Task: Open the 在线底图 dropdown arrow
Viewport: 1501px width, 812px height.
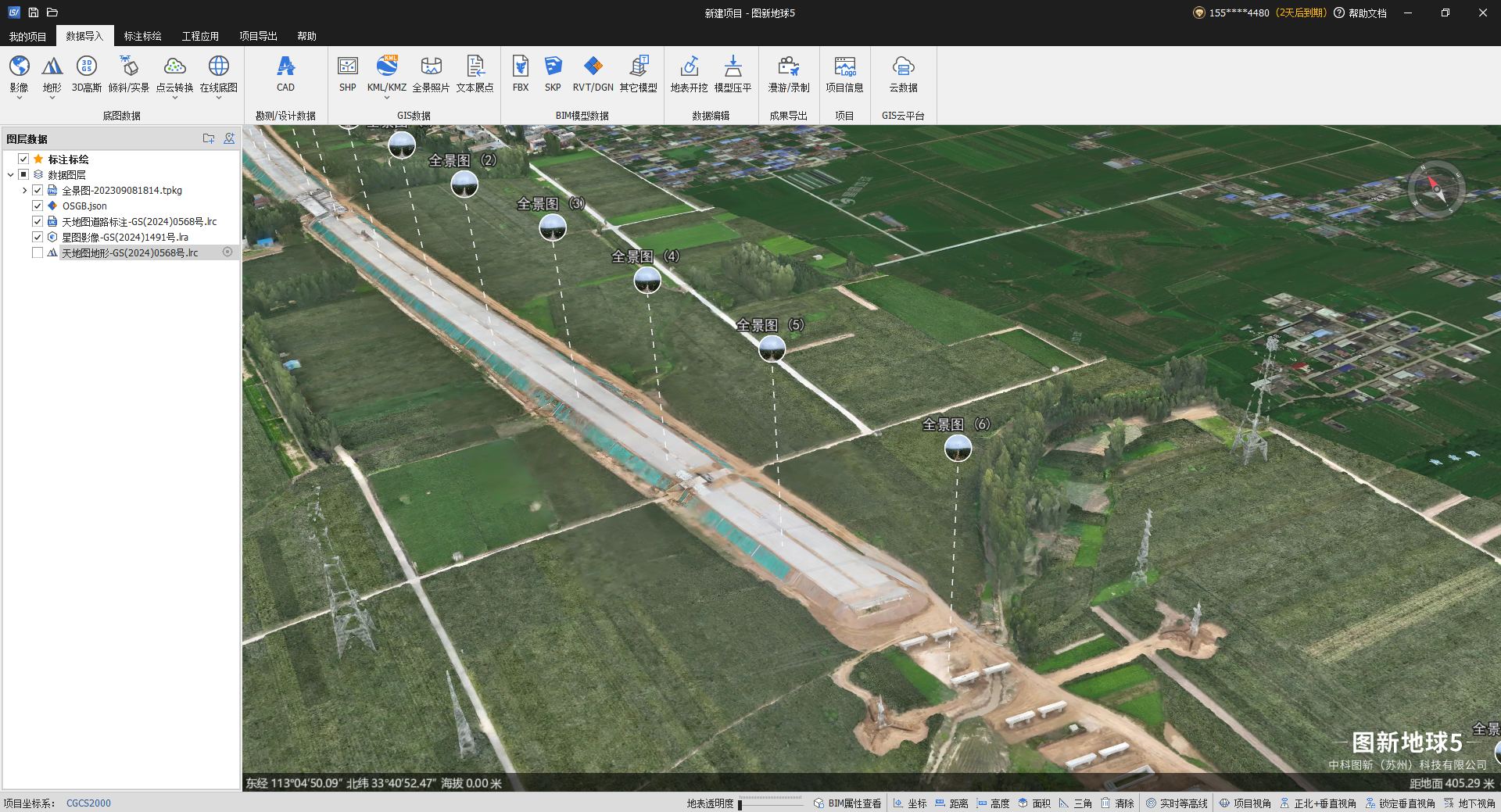Action: 218,98
